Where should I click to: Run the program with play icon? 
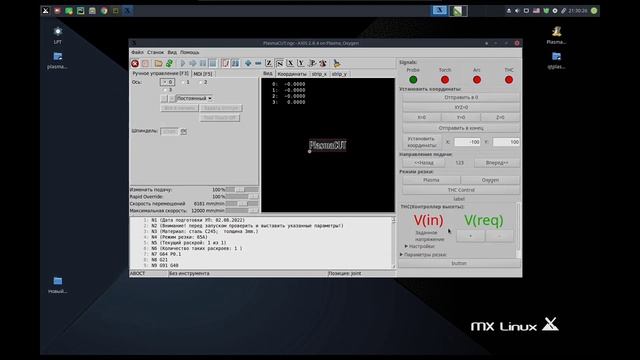tap(182, 63)
